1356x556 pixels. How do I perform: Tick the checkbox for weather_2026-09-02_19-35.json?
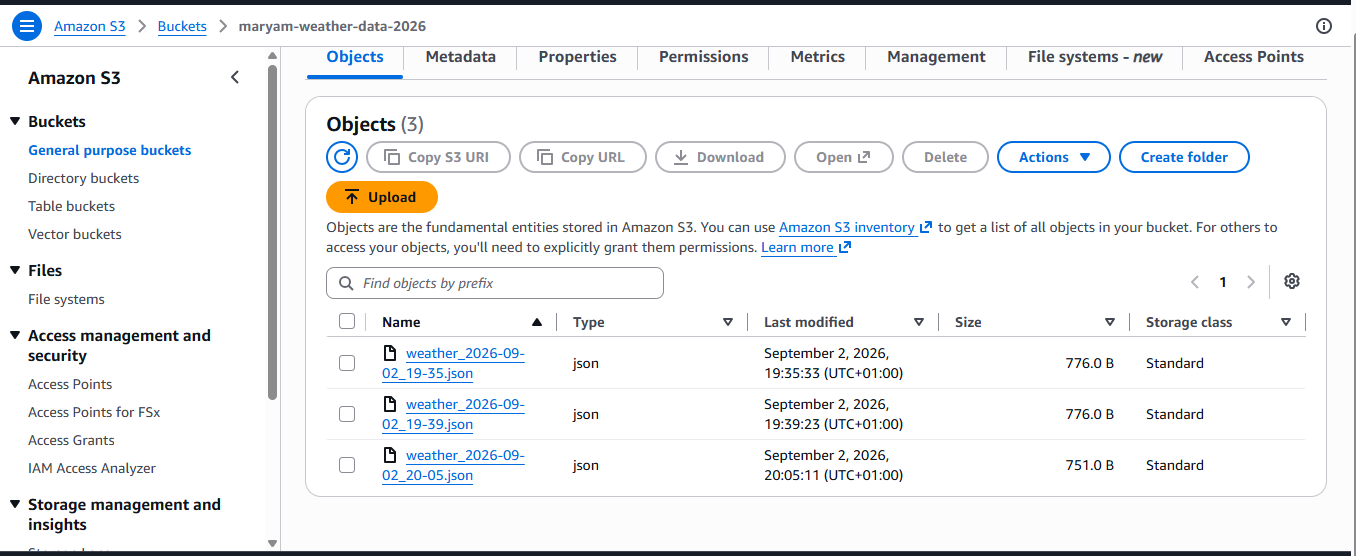click(347, 363)
